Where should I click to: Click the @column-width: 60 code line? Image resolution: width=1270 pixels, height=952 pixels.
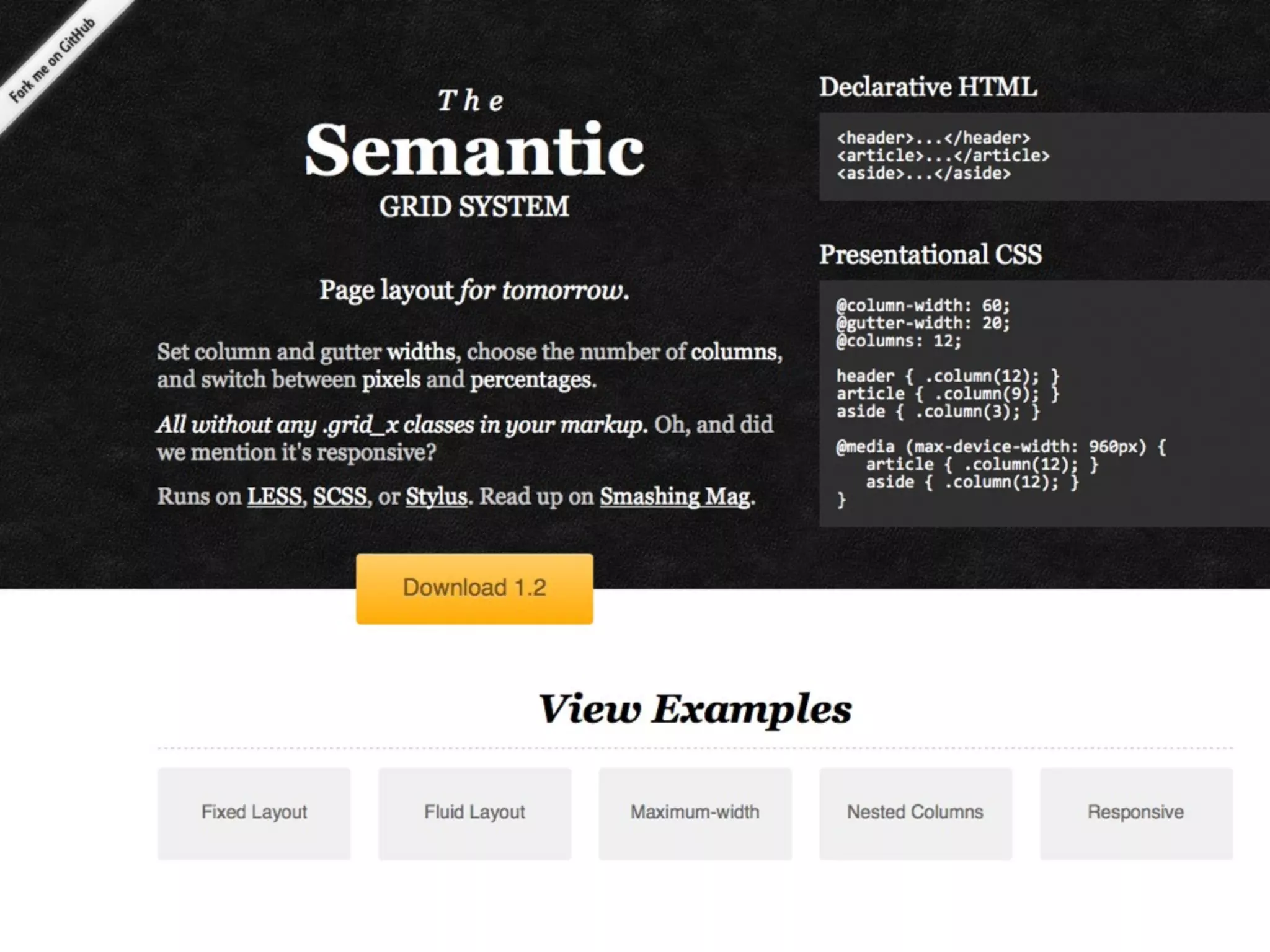(923, 306)
